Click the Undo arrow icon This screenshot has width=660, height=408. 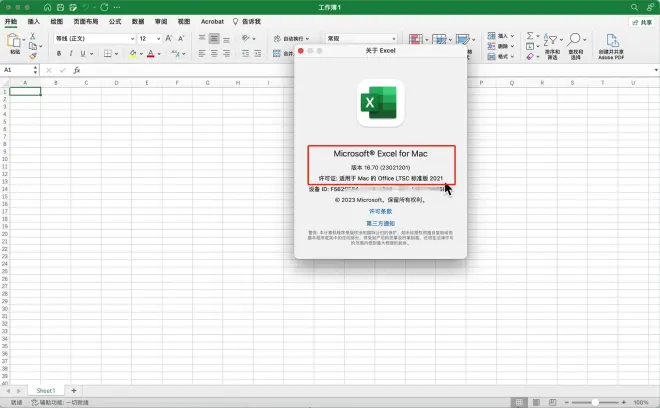tap(86, 7)
